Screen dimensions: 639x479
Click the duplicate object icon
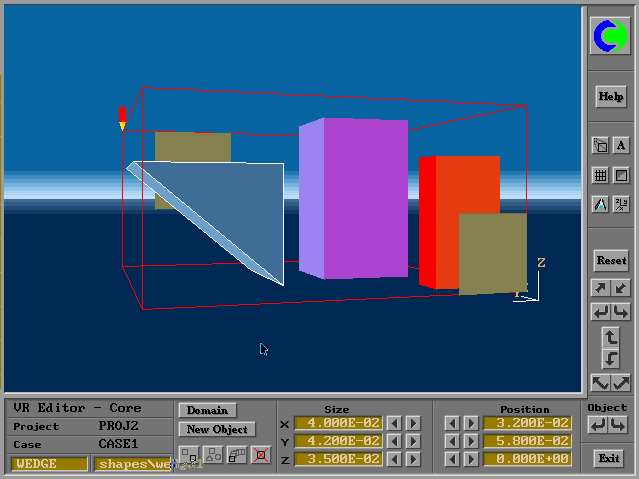[187, 455]
